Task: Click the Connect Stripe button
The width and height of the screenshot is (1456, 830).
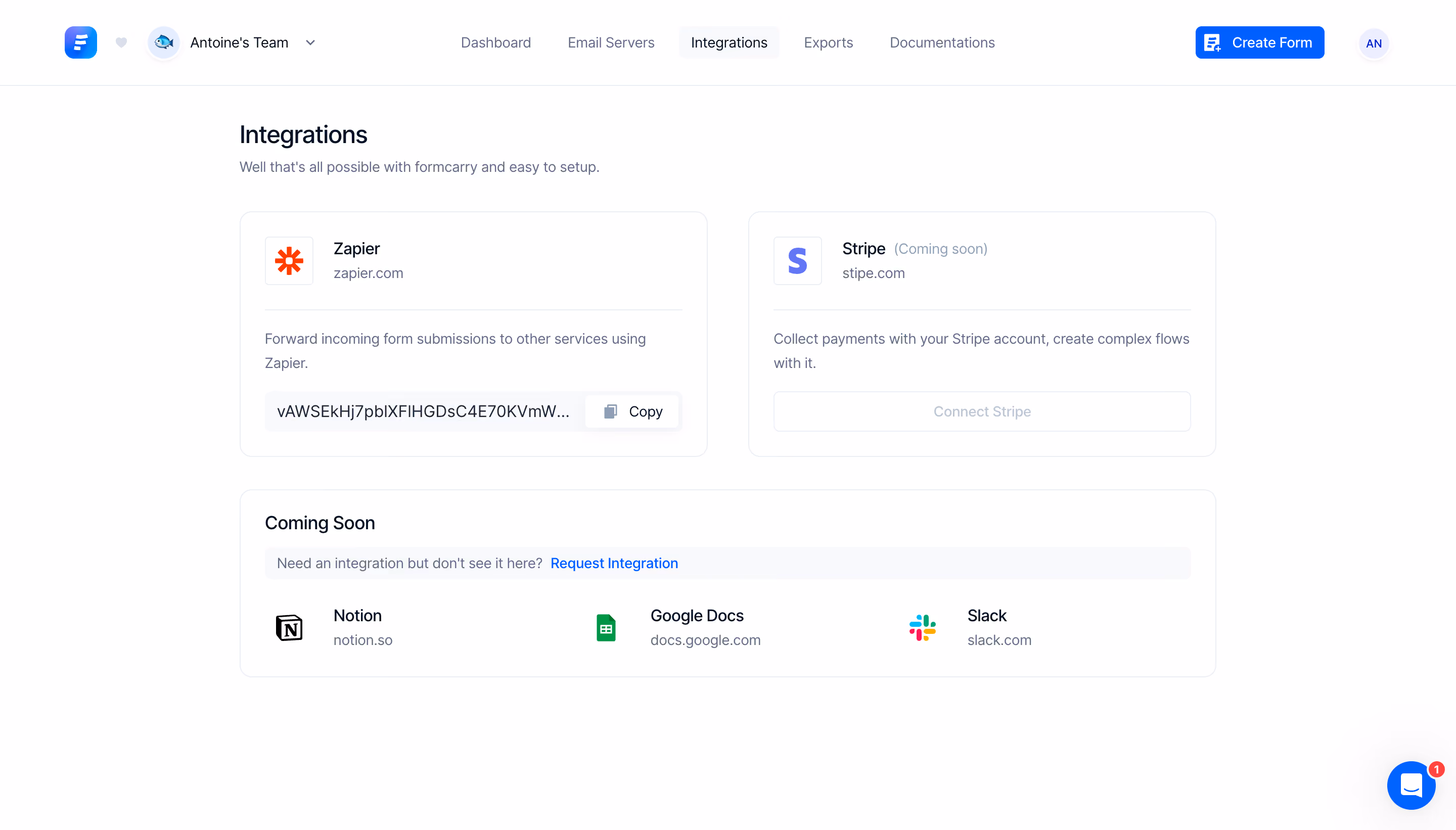Action: (x=982, y=411)
